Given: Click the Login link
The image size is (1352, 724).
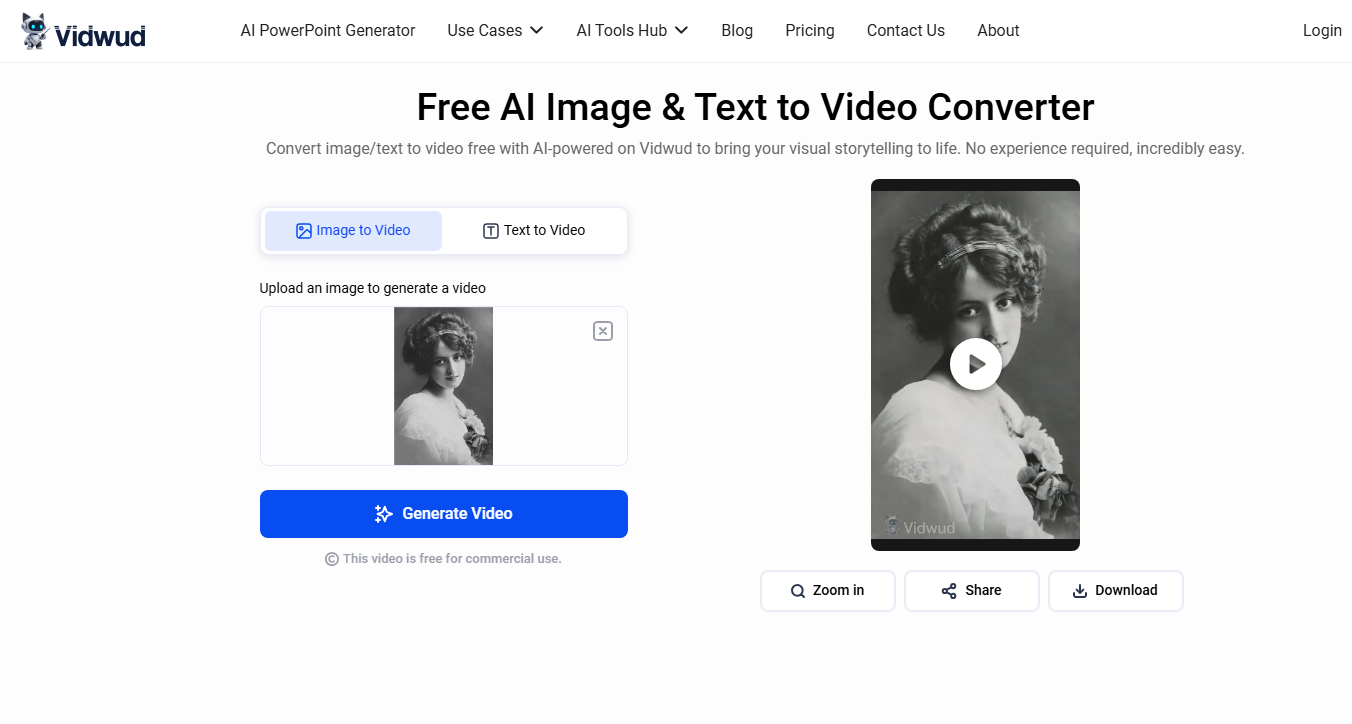Looking at the screenshot, I should pyautogui.click(x=1321, y=31).
